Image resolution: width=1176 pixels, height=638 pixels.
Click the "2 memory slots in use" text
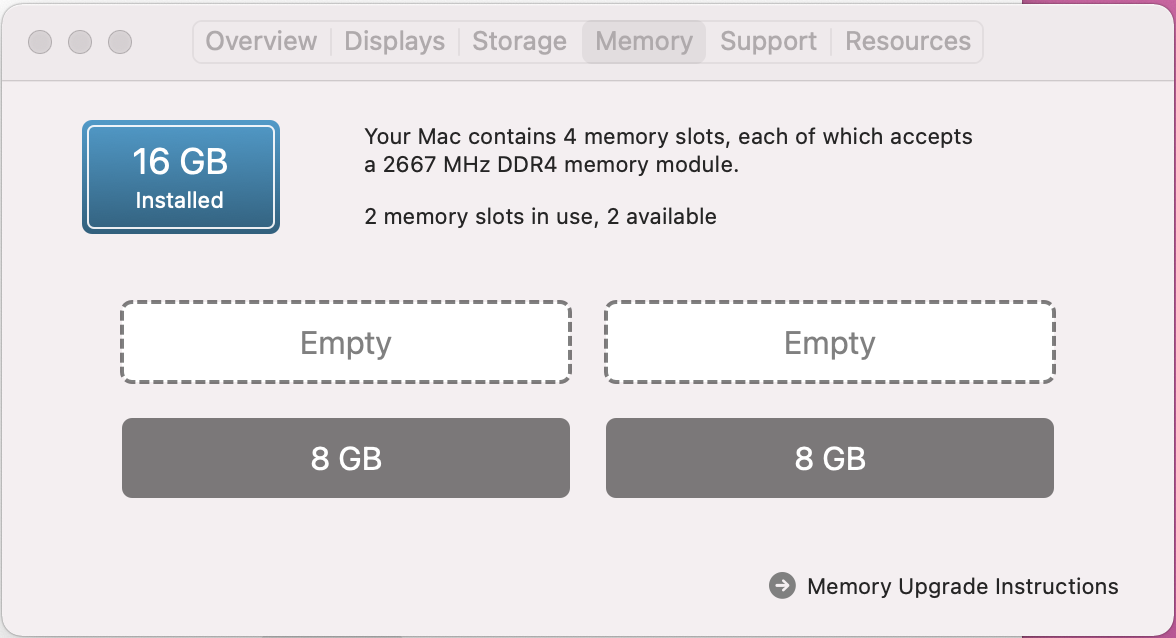click(540, 216)
